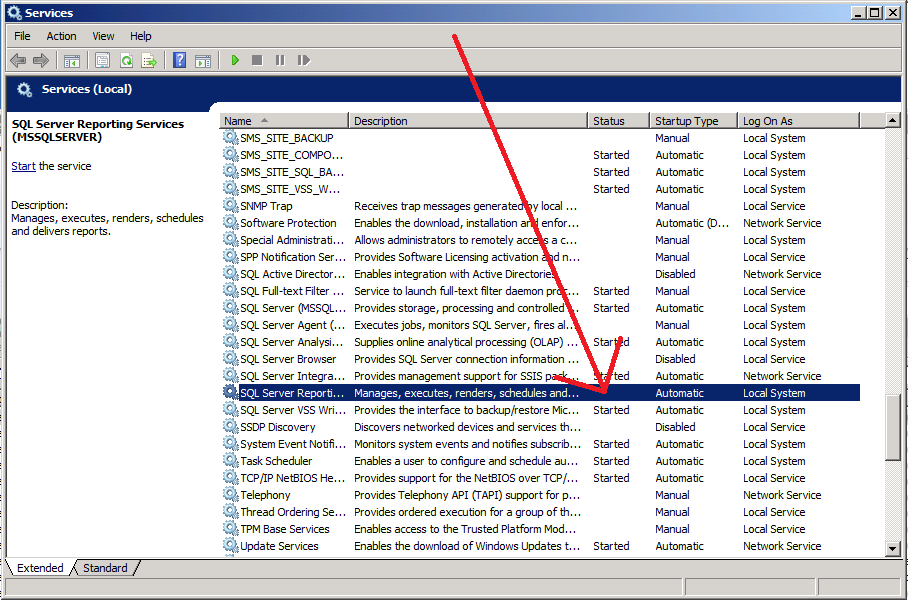This screenshot has width=908, height=600.
Task: Click the gear icon of Update Services row
Action: tap(230, 546)
